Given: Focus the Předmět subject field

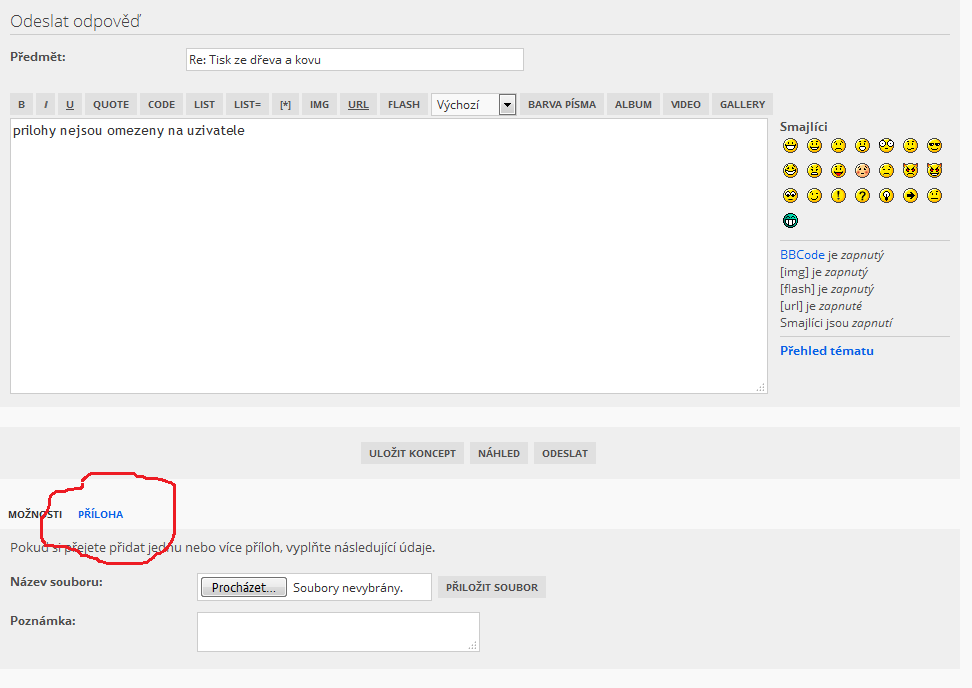Looking at the screenshot, I should click(354, 60).
